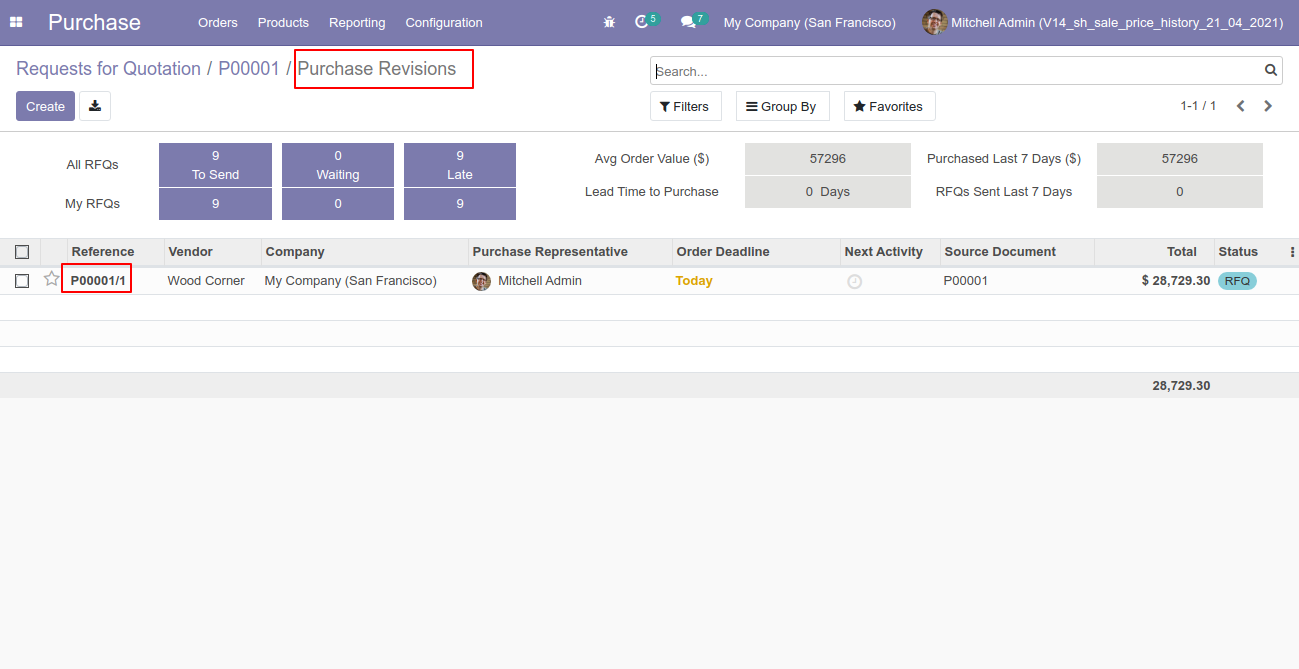This screenshot has width=1299, height=669.
Task: Click the Create button
Action: point(45,106)
